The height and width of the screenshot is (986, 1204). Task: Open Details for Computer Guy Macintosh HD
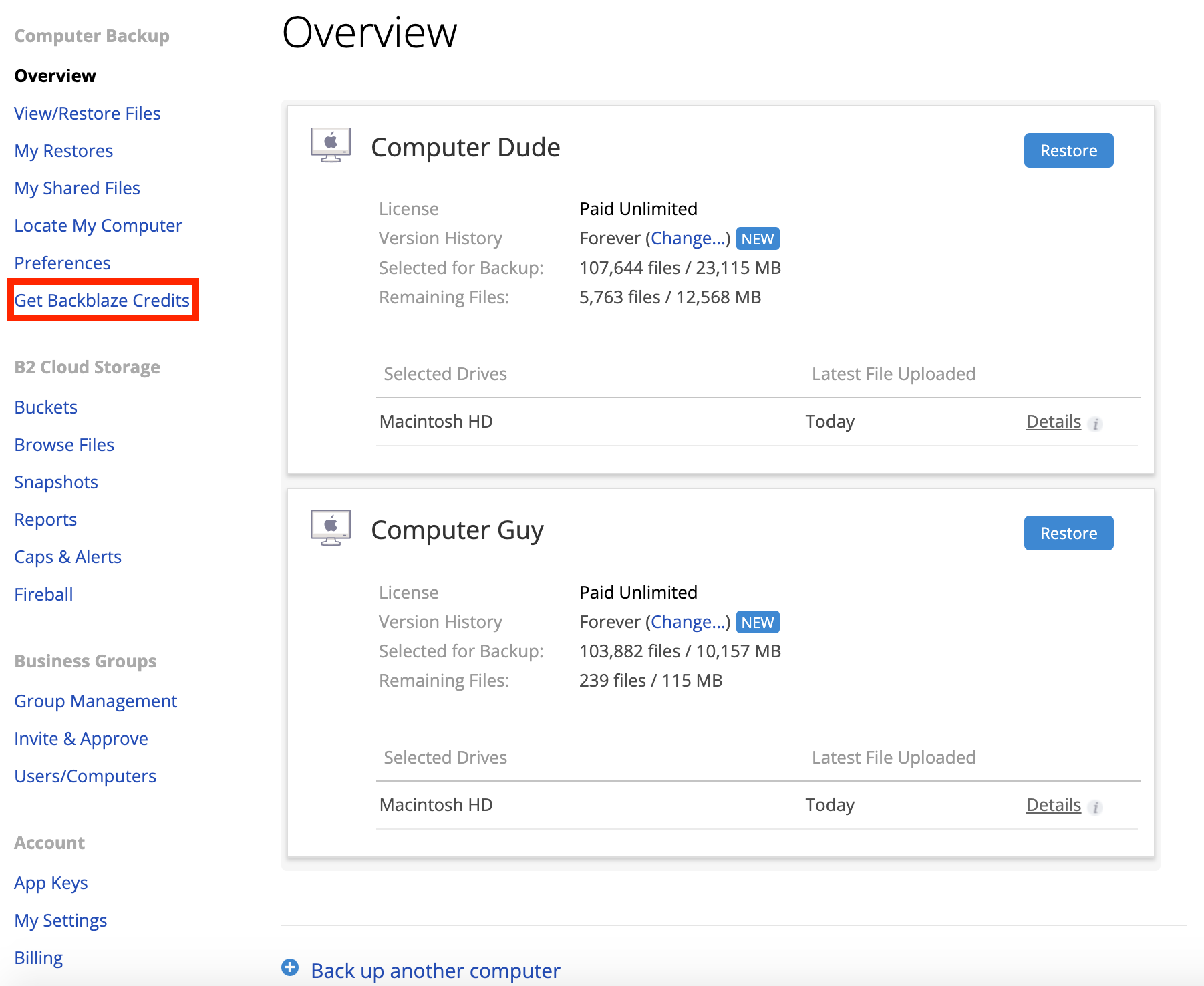(1054, 805)
